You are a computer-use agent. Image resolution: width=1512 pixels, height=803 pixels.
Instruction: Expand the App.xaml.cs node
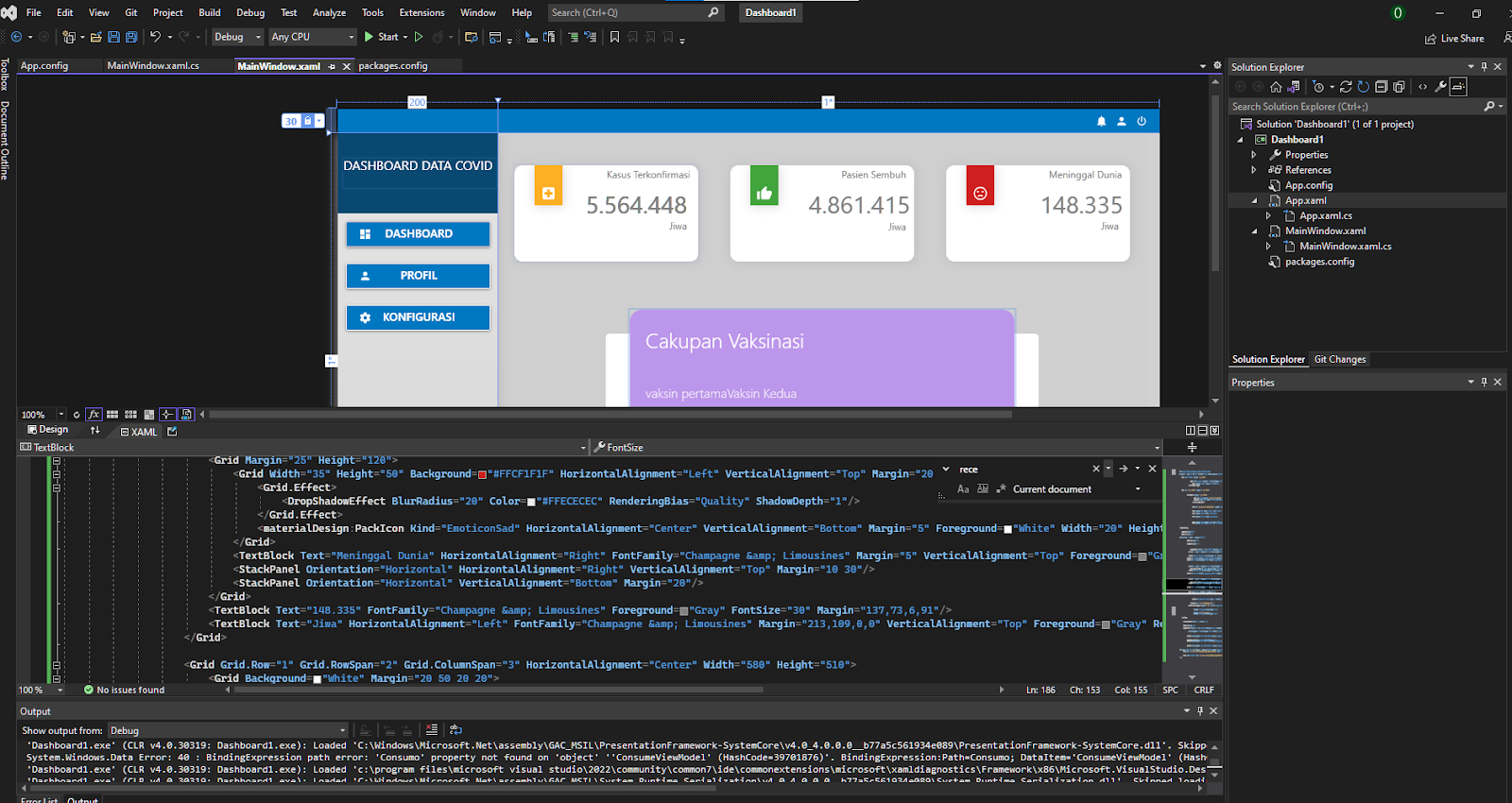1268,216
